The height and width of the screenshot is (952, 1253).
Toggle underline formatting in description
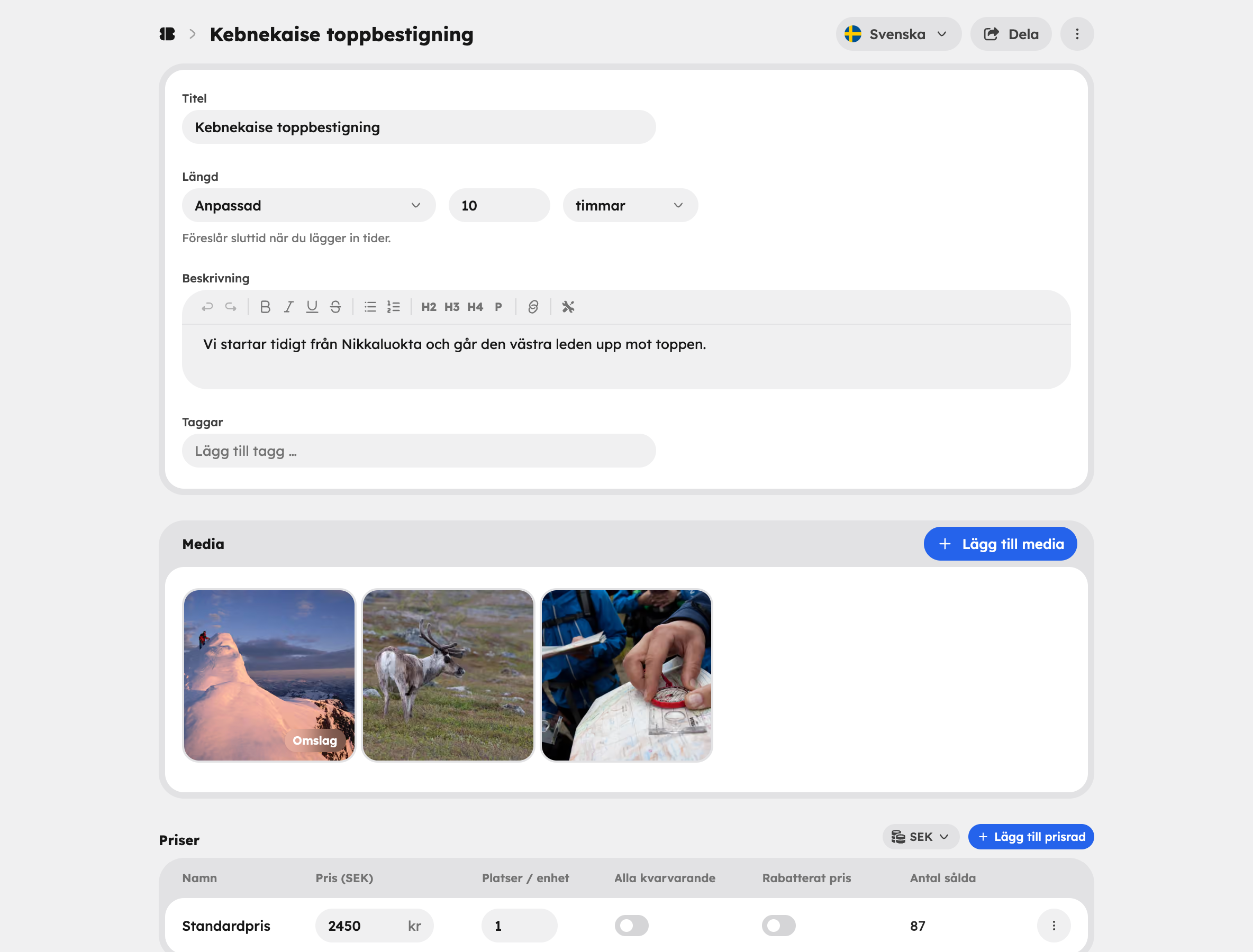point(312,307)
